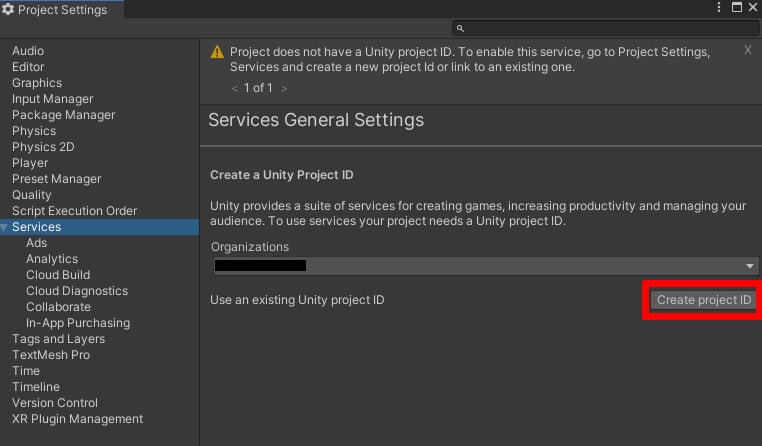Go to next warning notification
The height and width of the screenshot is (446, 762).
pos(284,88)
